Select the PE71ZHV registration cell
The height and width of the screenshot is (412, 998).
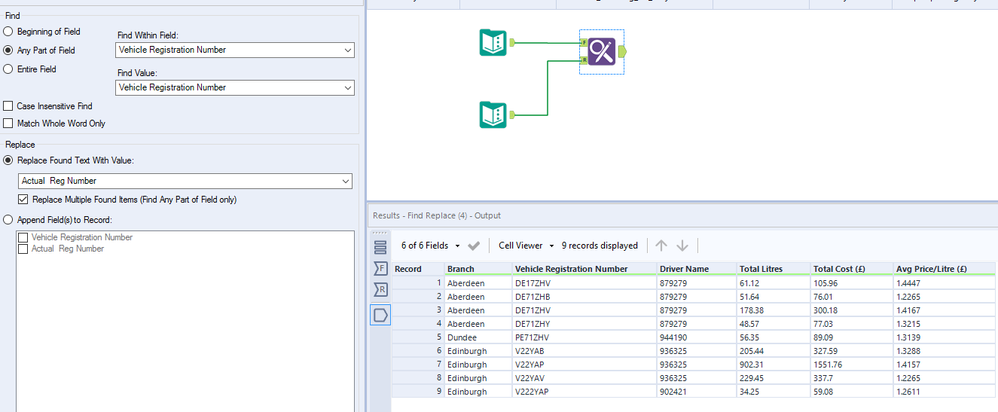coord(584,337)
